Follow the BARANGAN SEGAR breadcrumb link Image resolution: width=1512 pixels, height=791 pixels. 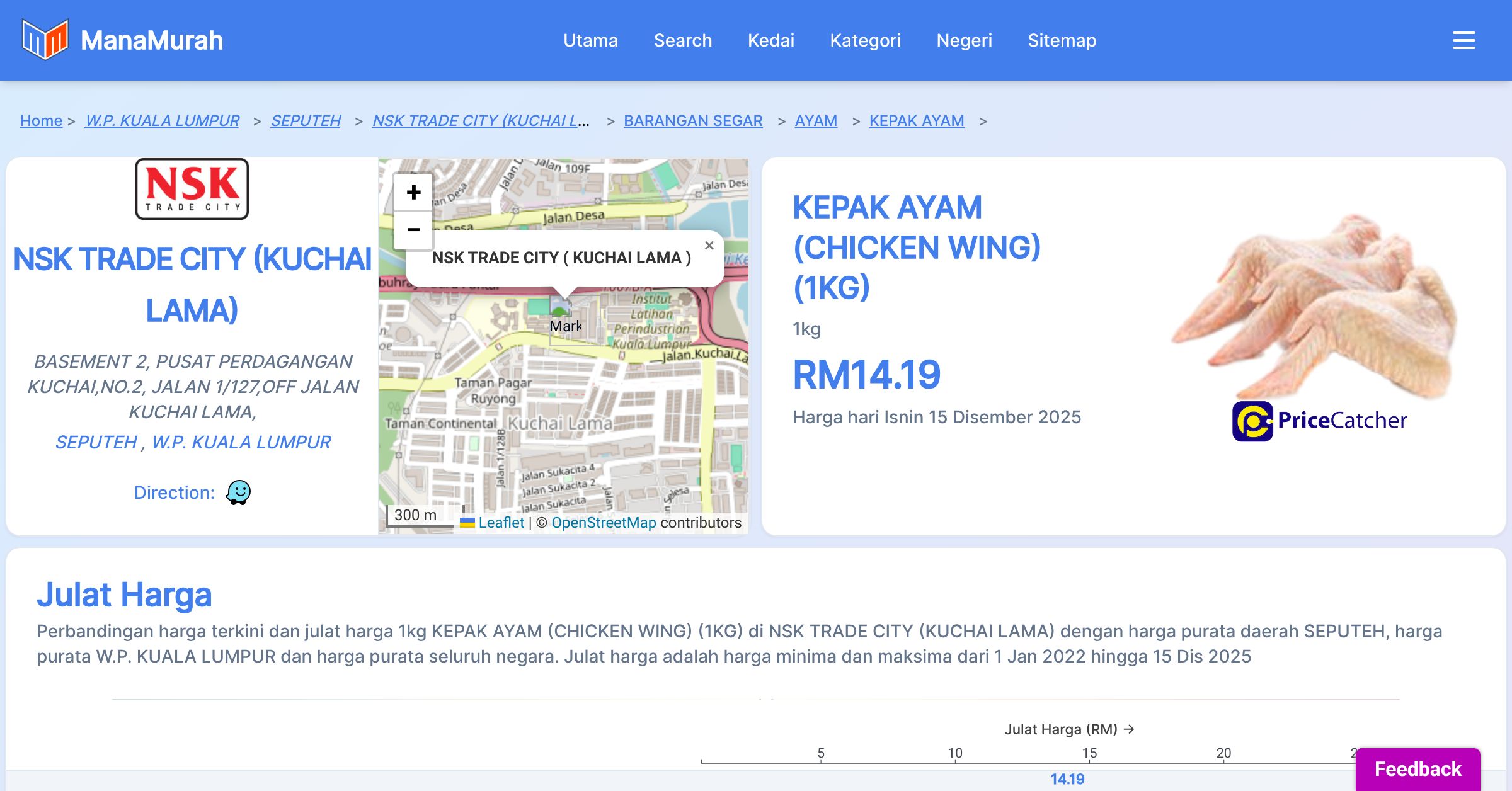click(x=693, y=120)
